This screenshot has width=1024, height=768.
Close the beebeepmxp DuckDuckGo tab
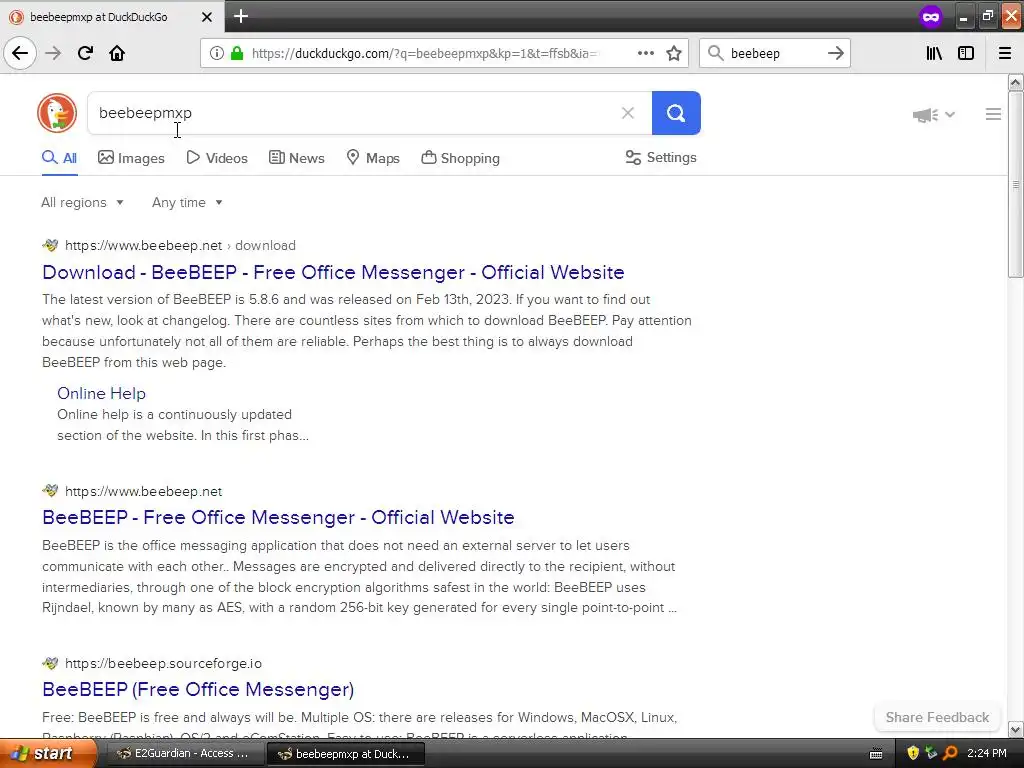tap(206, 17)
